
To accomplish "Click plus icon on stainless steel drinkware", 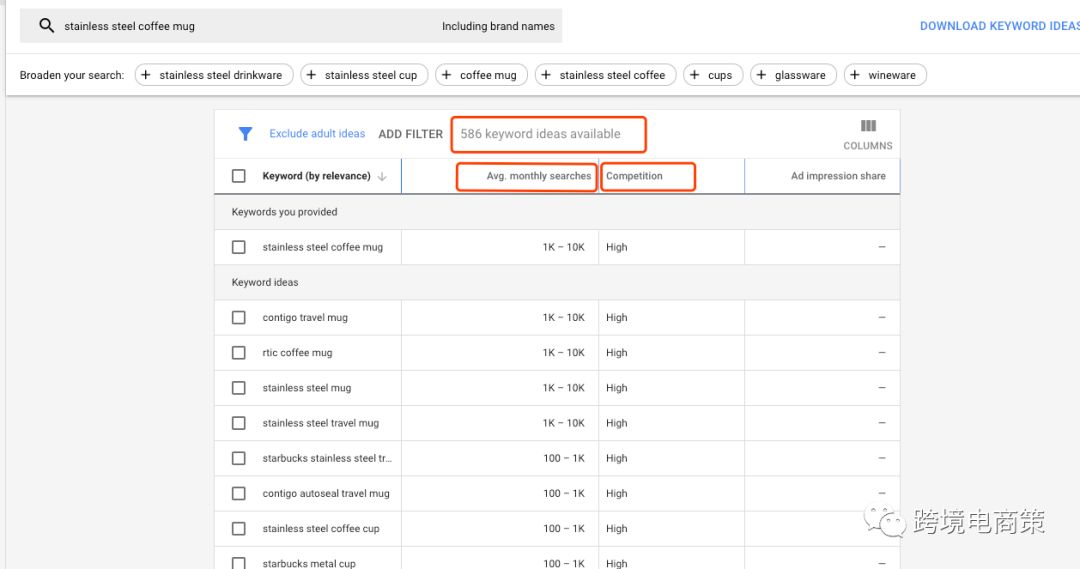I will point(146,75).
